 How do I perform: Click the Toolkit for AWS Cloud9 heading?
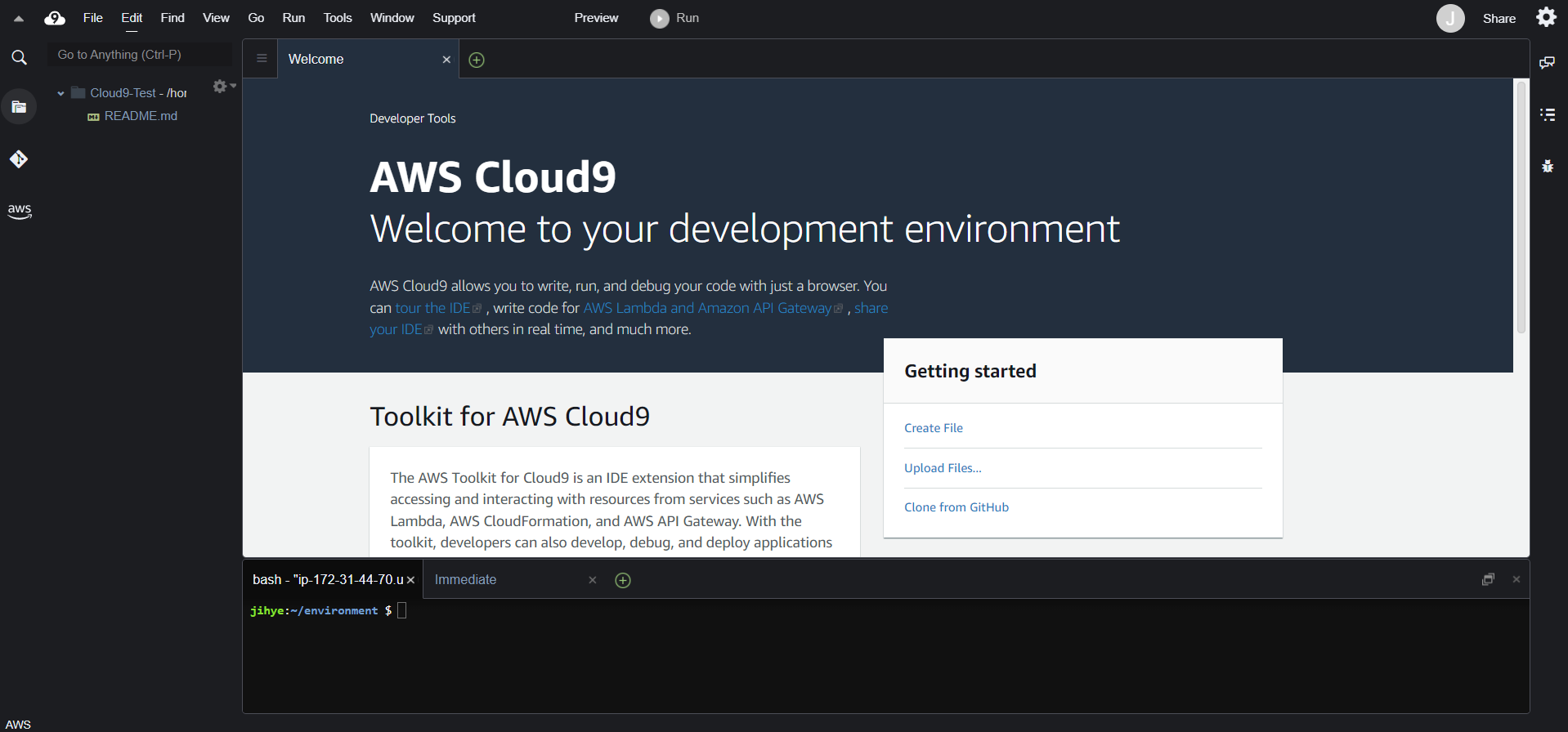[510, 417]
